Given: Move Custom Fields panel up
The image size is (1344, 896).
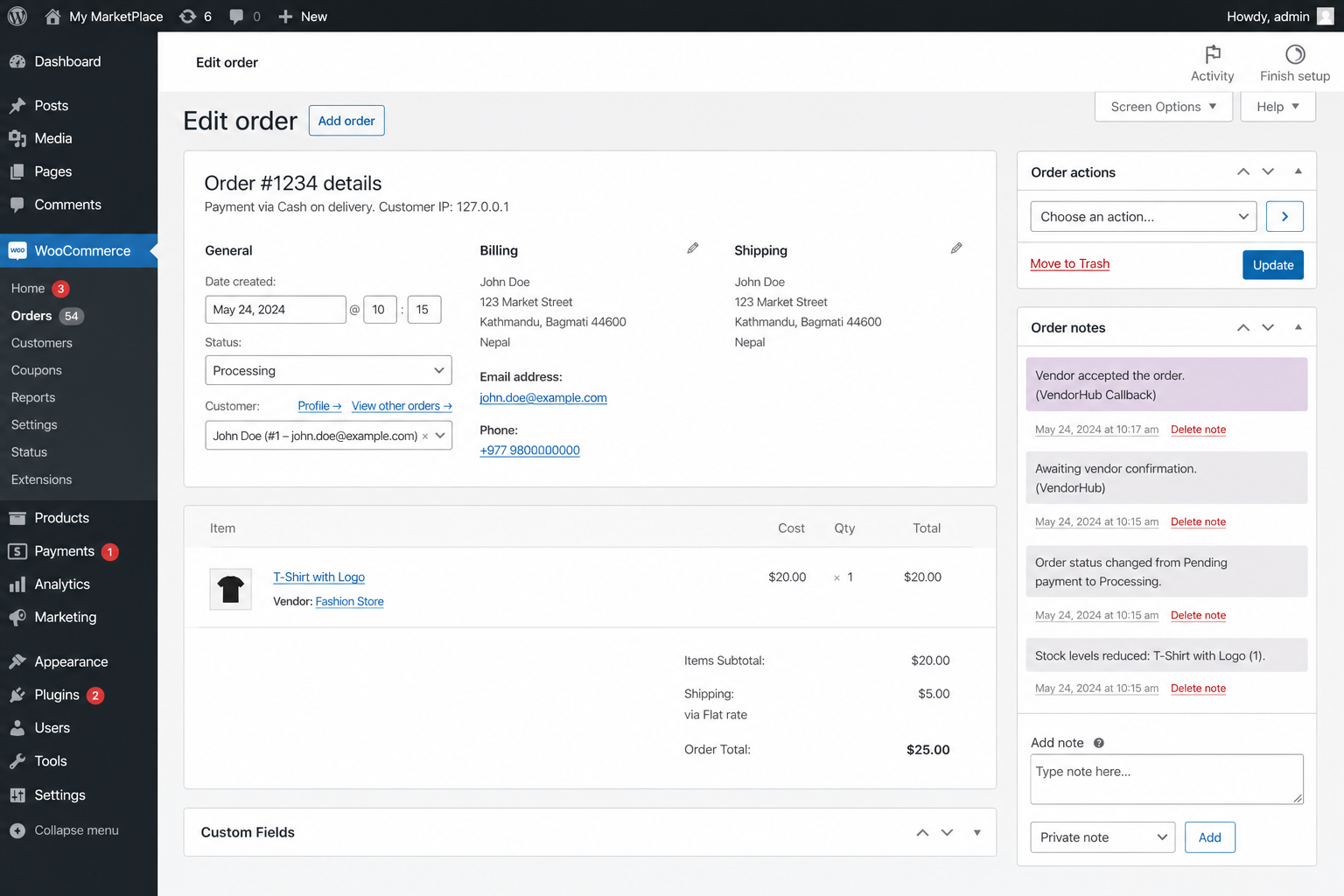Looking at the screenshot, I should tap(922, 832).
